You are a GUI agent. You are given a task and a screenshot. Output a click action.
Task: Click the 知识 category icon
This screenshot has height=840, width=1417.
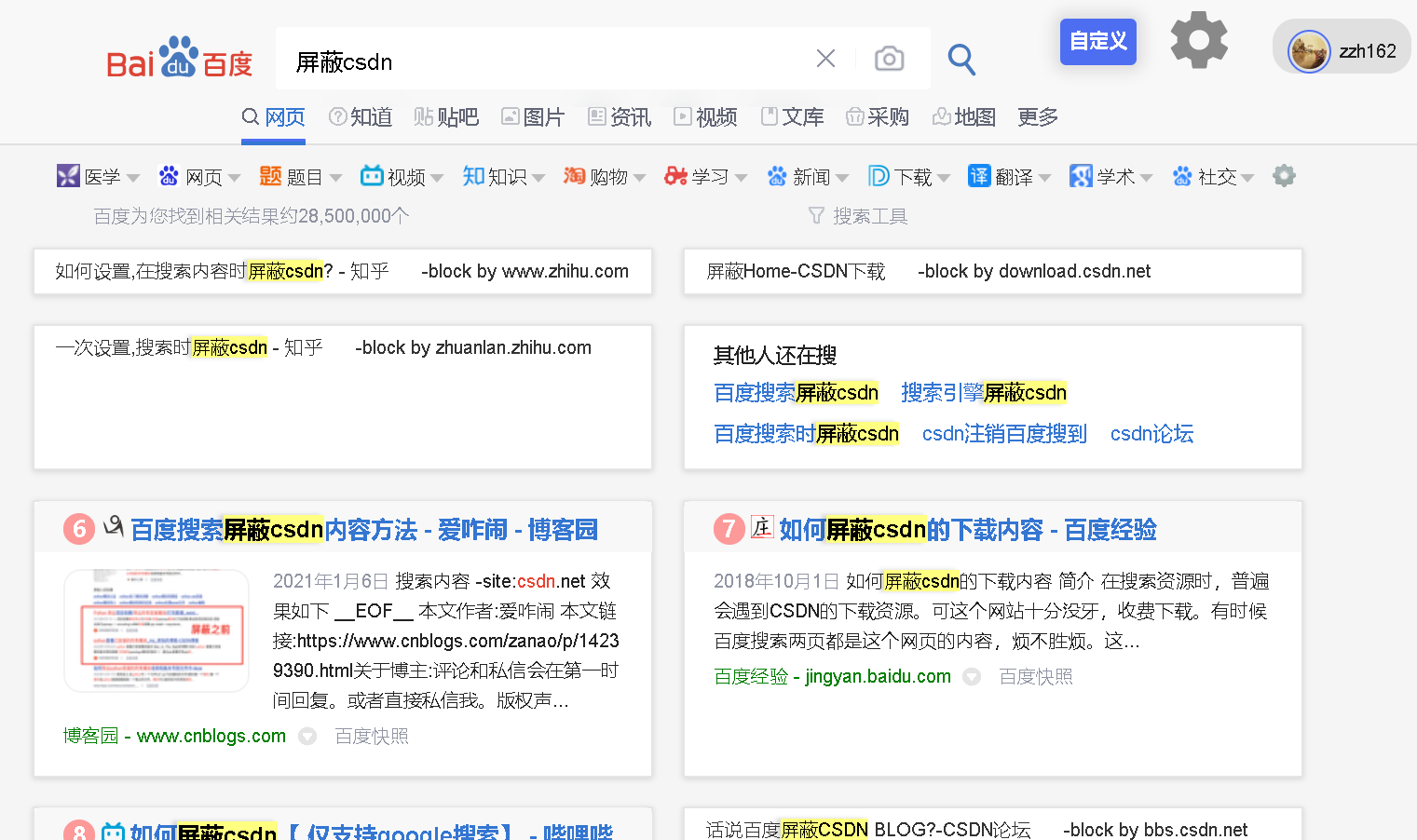click(x=473, y=176)
